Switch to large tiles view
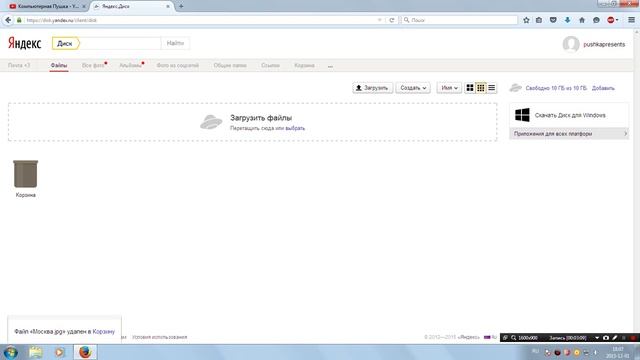This screenshot has height=360, width=640. [x=470, y=88]
